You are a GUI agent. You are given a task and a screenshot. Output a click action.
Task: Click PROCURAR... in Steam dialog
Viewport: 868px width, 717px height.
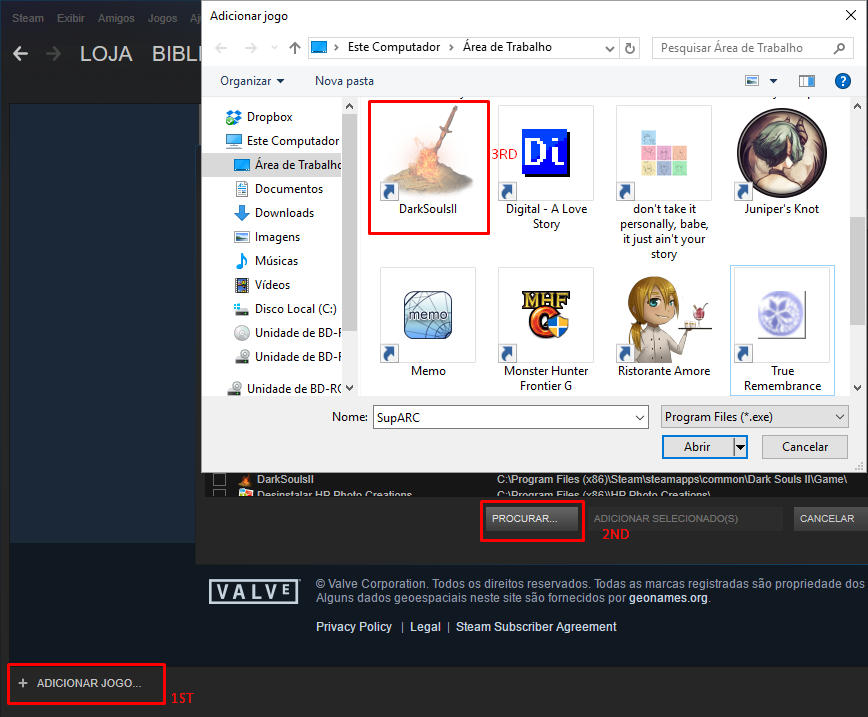(x=531, y=519)
